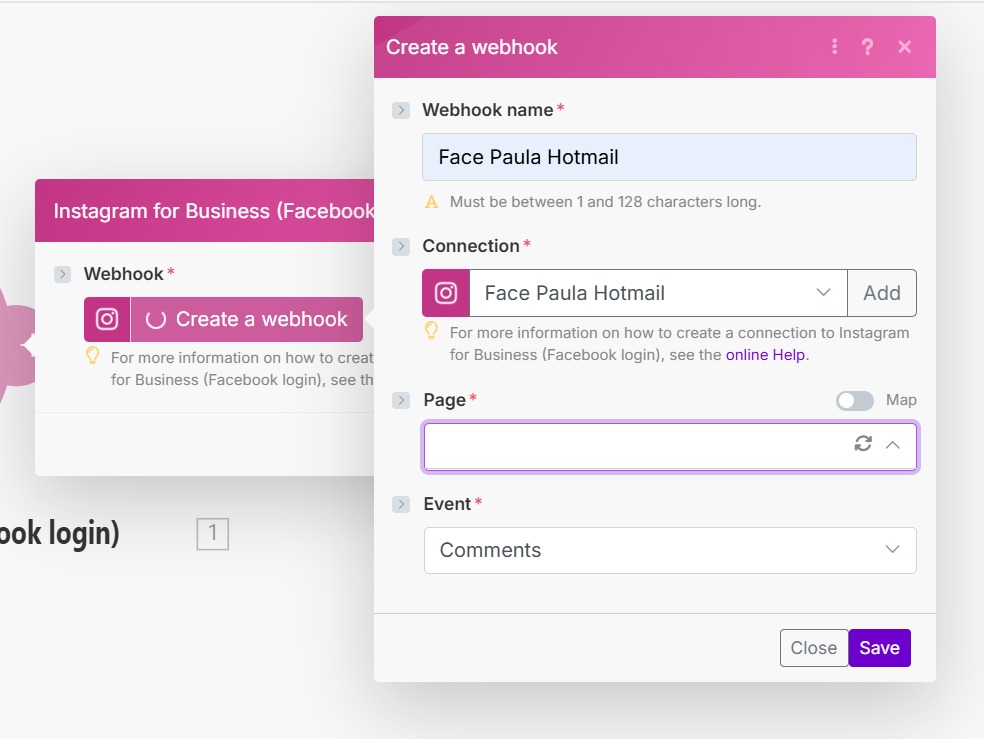Click the Webhook name text field
Image resolution: width=984 pixels, height=739 pixels.
coord(669,157)
